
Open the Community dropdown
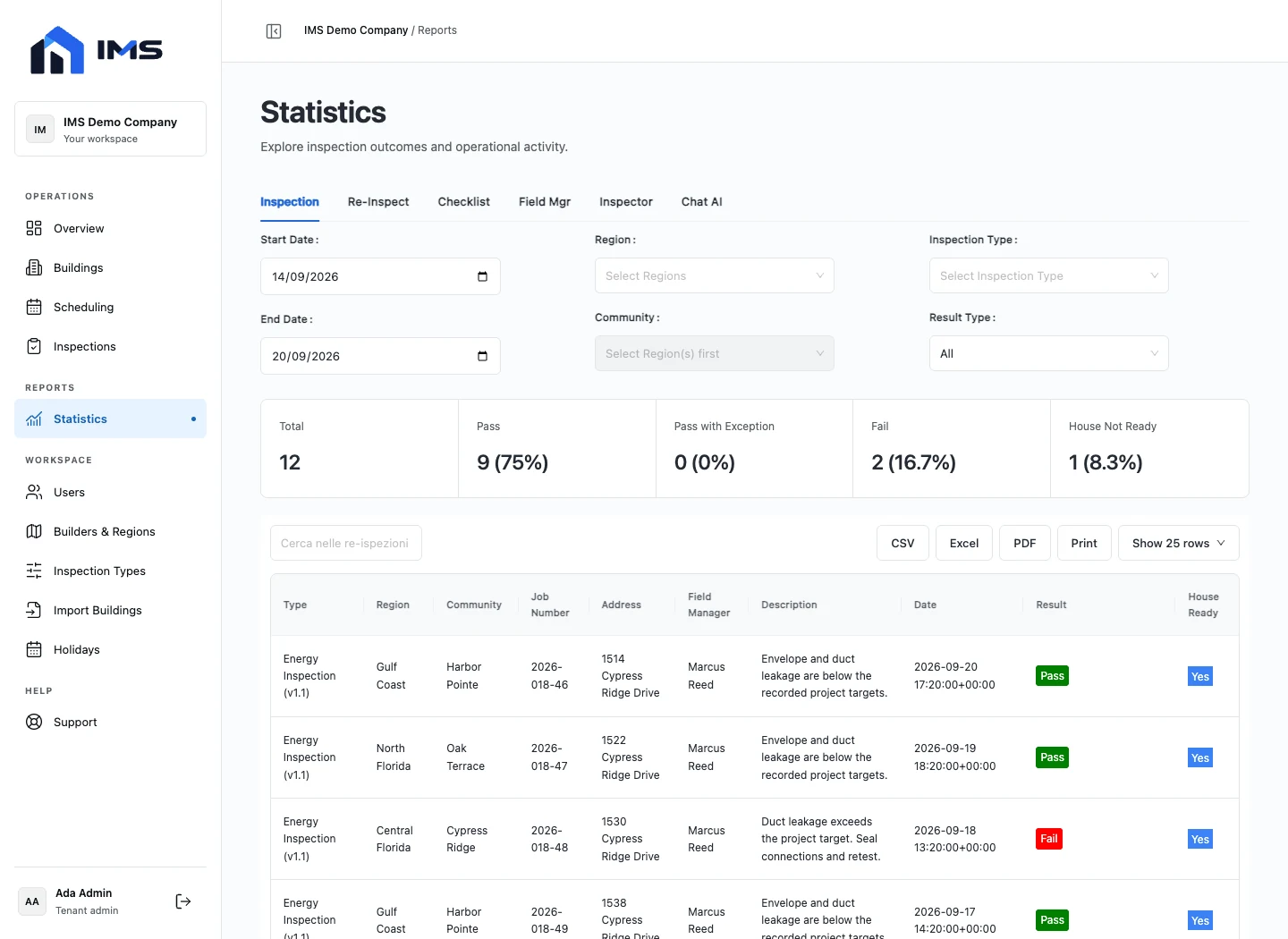point(715,353)
